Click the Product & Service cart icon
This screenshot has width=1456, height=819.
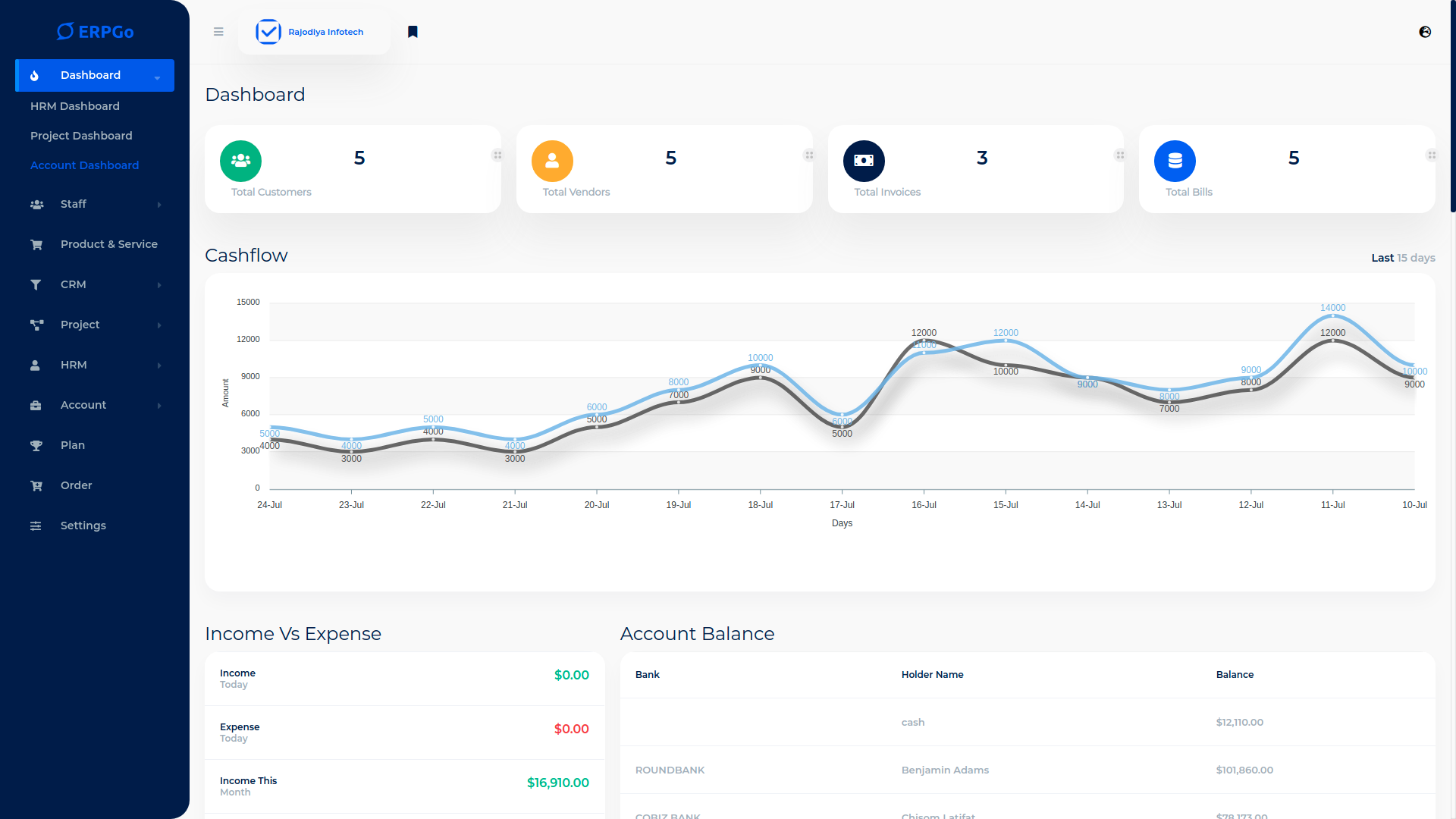36,244
